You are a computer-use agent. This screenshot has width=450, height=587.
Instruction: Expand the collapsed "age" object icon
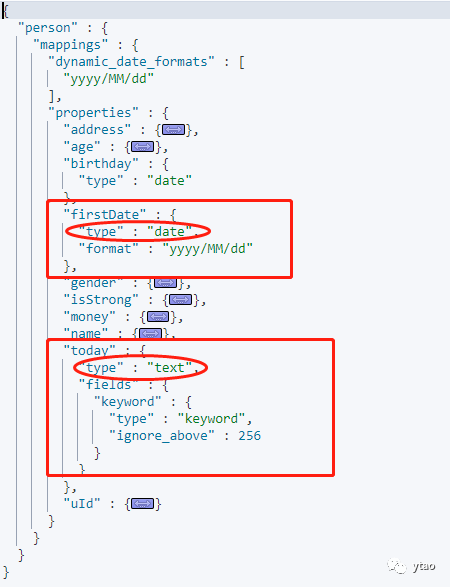pos(143,147)
